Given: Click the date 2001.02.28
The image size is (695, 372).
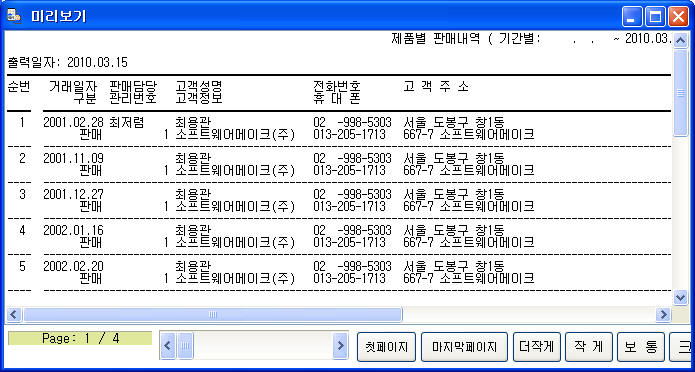Looking at the screenshot, I should coord(74,122).
